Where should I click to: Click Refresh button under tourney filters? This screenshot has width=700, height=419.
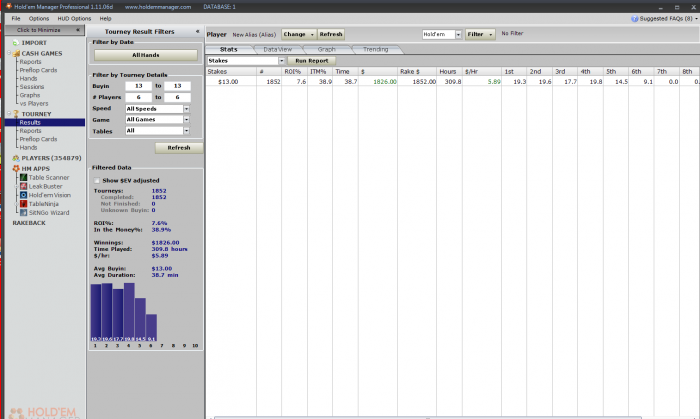[179, 148]
